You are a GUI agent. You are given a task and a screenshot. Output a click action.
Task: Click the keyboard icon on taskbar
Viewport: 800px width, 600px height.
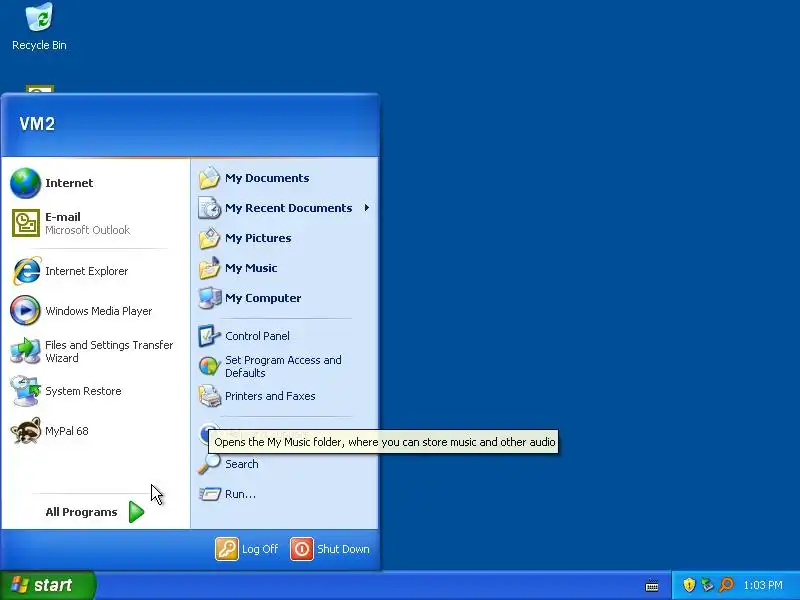click(x=652, y=585)
